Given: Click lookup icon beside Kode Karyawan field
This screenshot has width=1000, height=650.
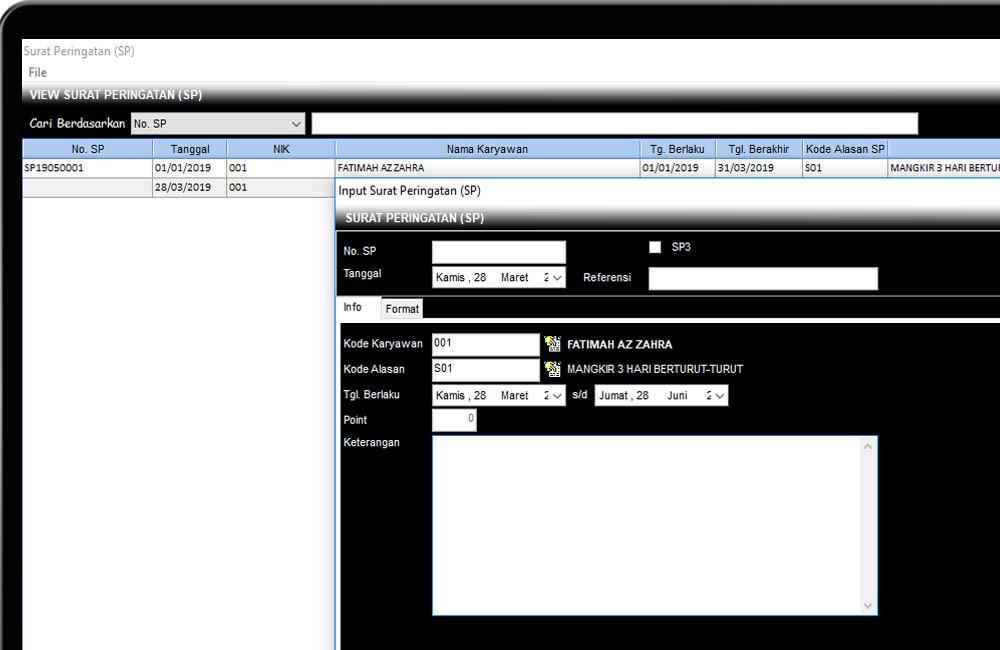Looking at the screenshot, I should tap(552, 344).
